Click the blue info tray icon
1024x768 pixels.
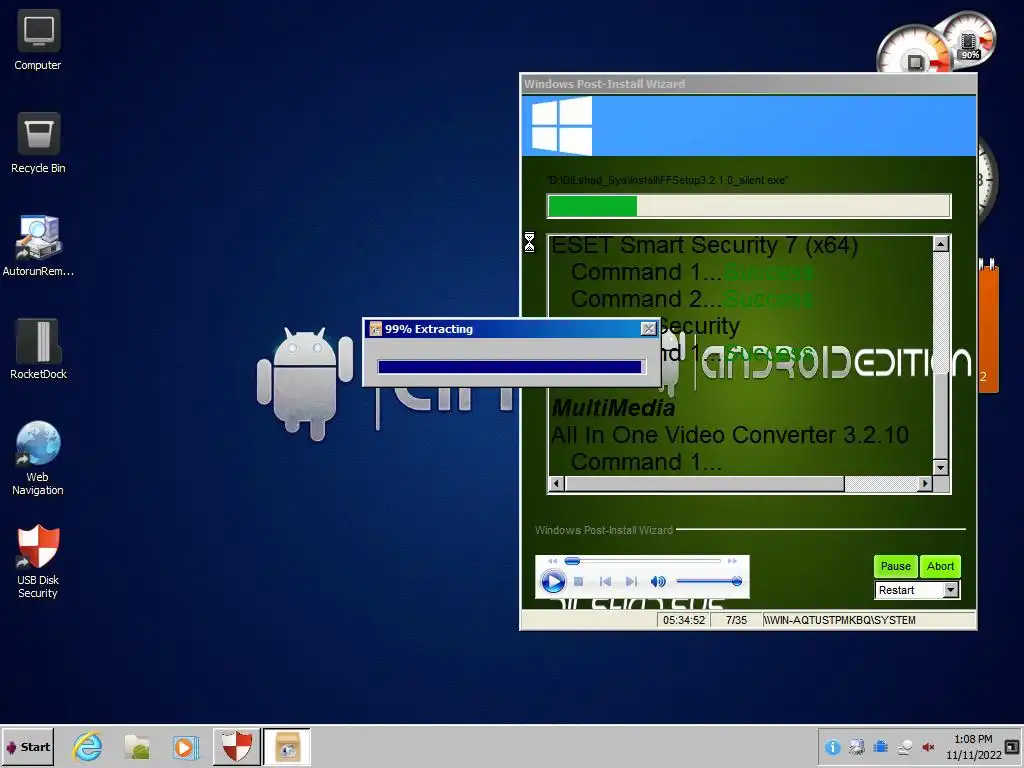(x=832, y=747)
